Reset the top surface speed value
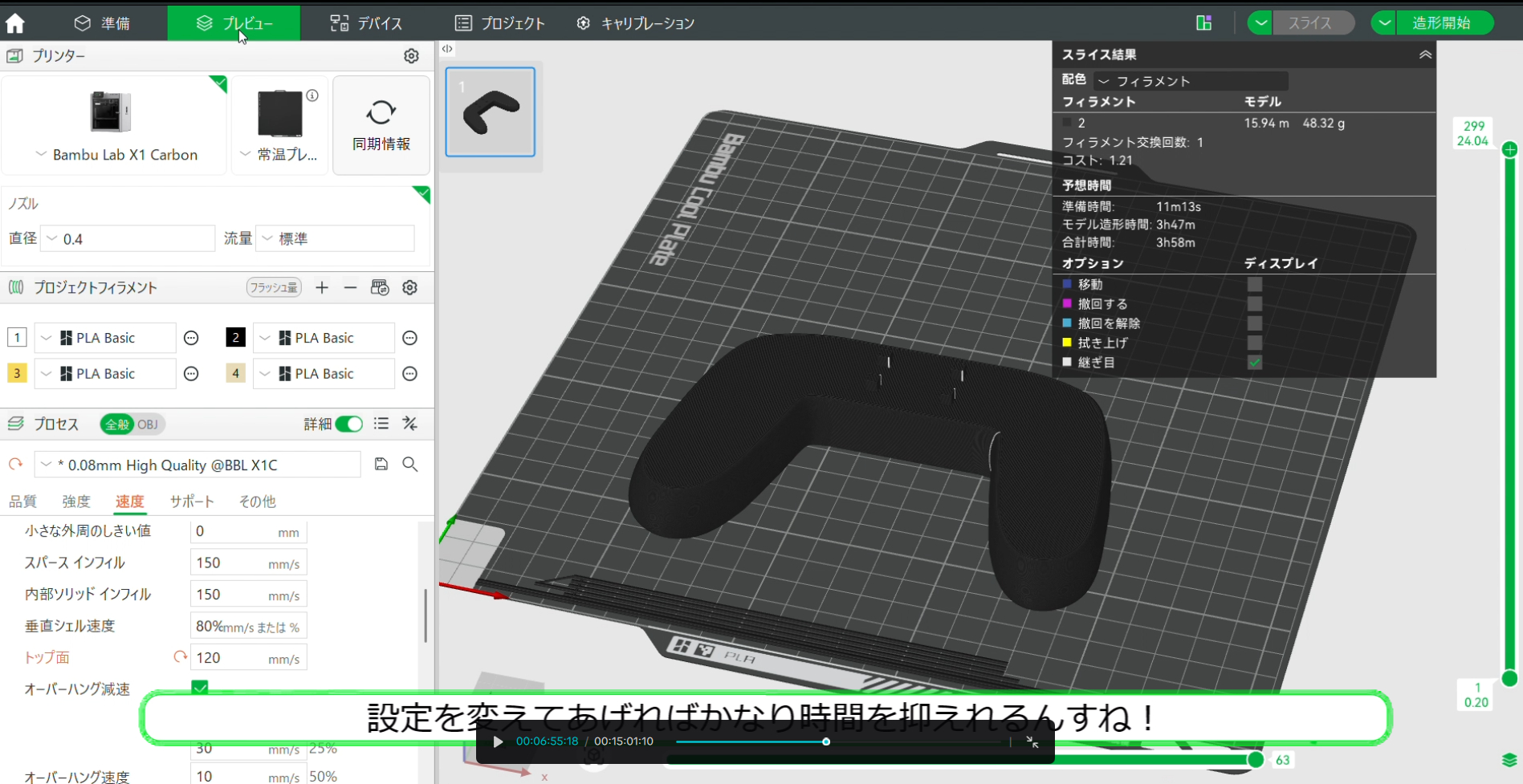 click(x=180, y=657)
